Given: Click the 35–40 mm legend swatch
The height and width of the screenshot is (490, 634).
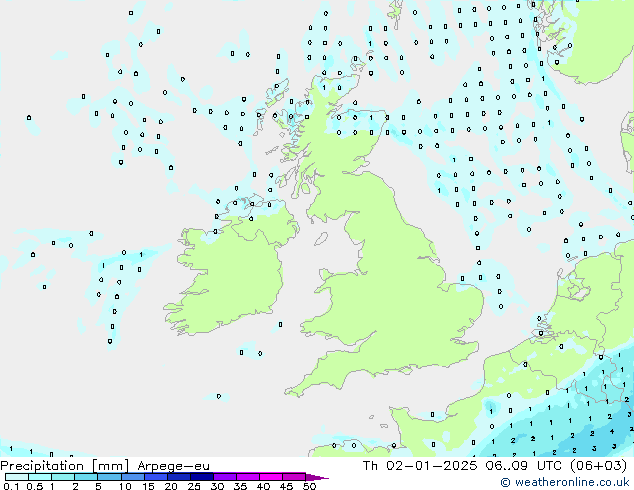Looking at the screenshot, I should pyautogui.click(x=247, y=477).
